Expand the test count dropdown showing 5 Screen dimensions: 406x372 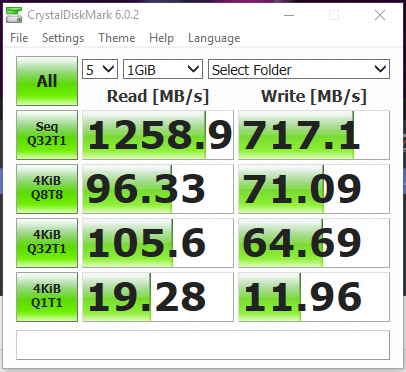(100, 69)
